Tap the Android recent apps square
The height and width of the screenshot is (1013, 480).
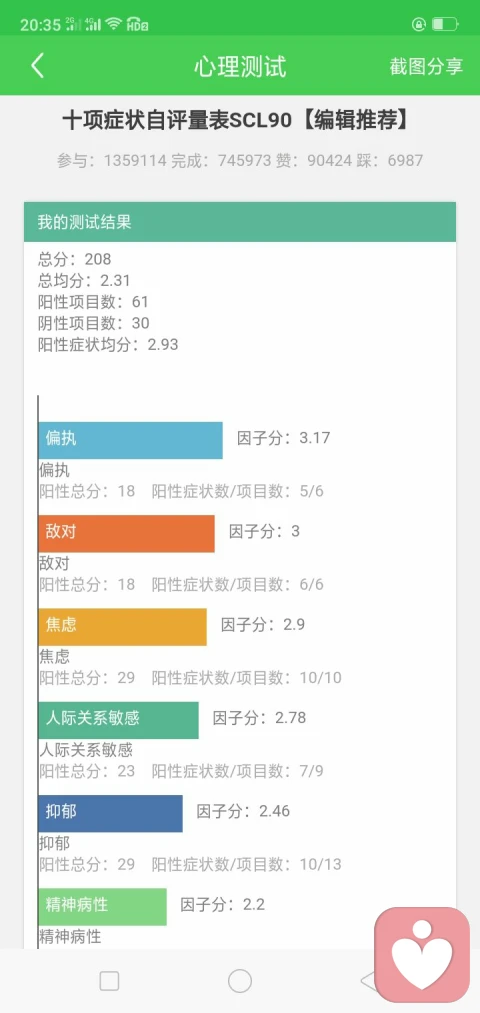pyautogui.click(x=109, y=981)
